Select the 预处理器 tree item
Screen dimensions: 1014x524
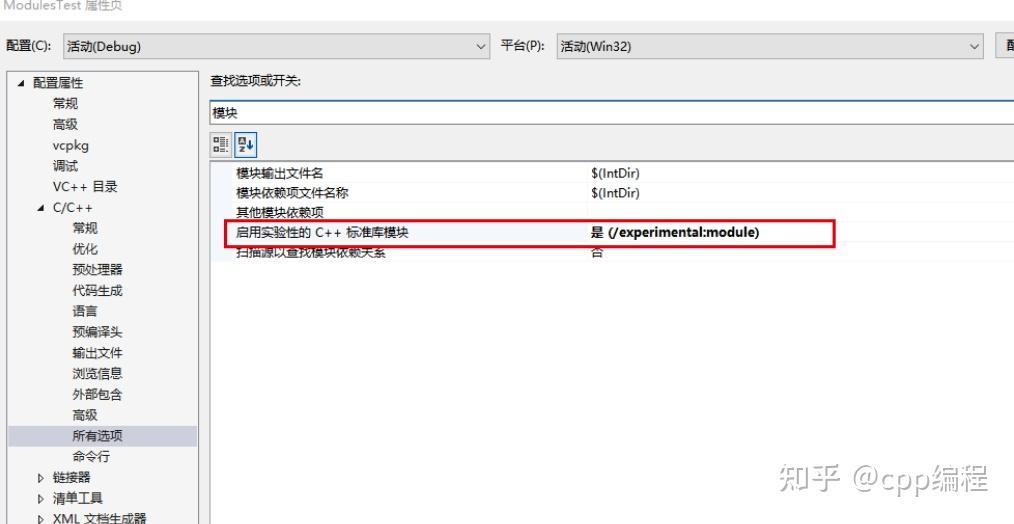[x=97, y=269]
